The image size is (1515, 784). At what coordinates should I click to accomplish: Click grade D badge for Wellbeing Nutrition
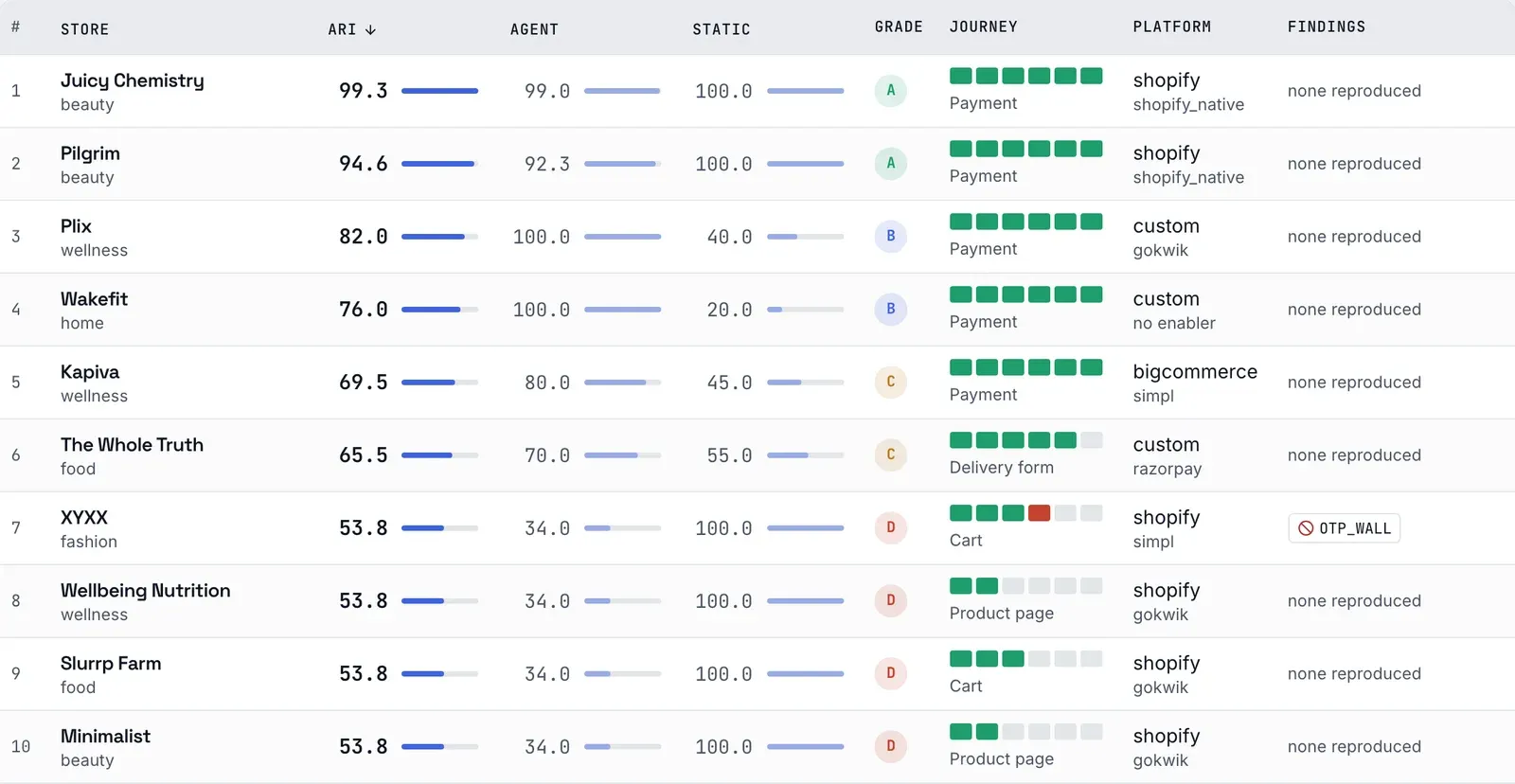pos(890,601)
